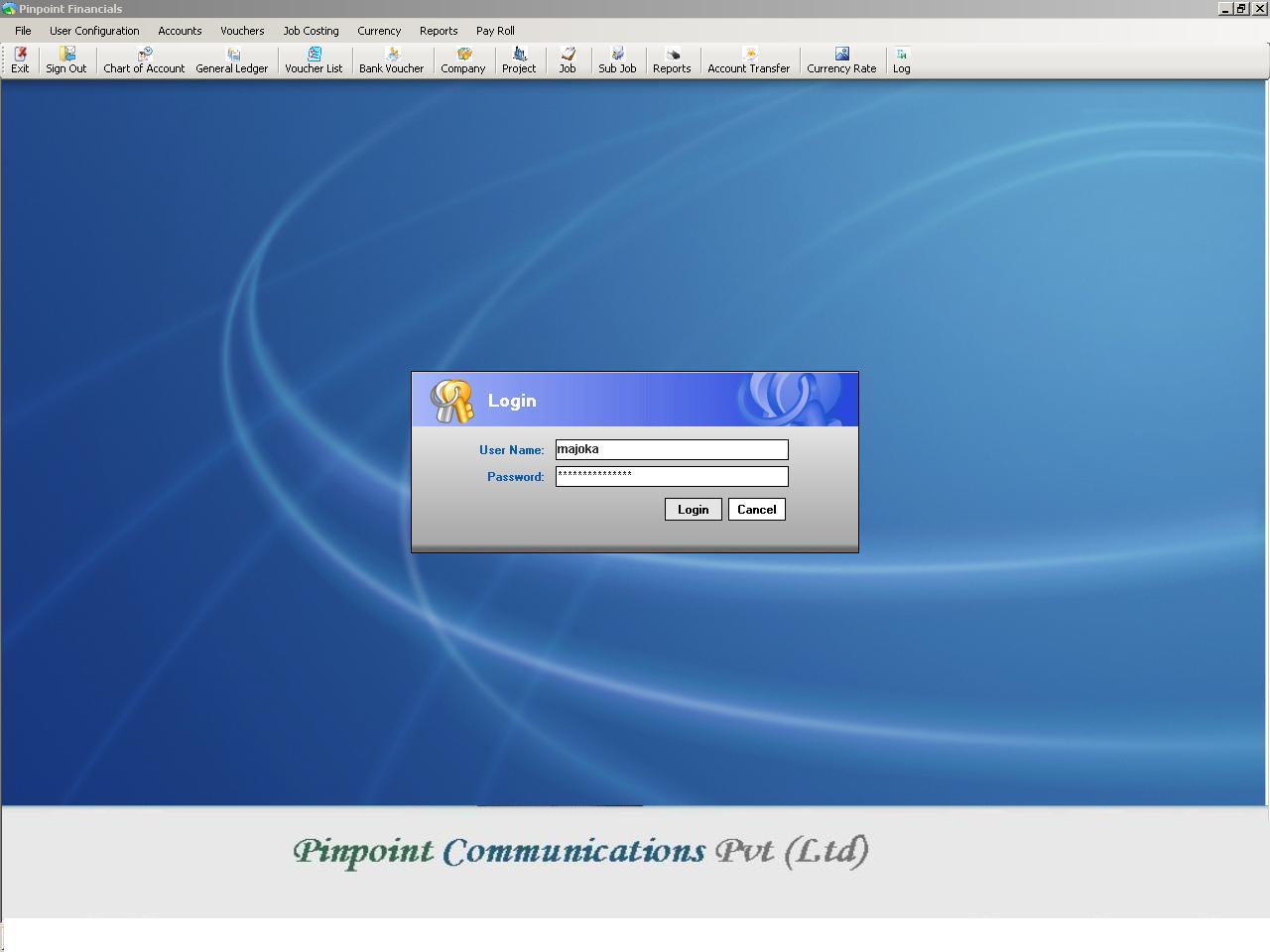Click the Login button
The width and height of the screenshot is (1270, 952).
[x=694, y=510]
